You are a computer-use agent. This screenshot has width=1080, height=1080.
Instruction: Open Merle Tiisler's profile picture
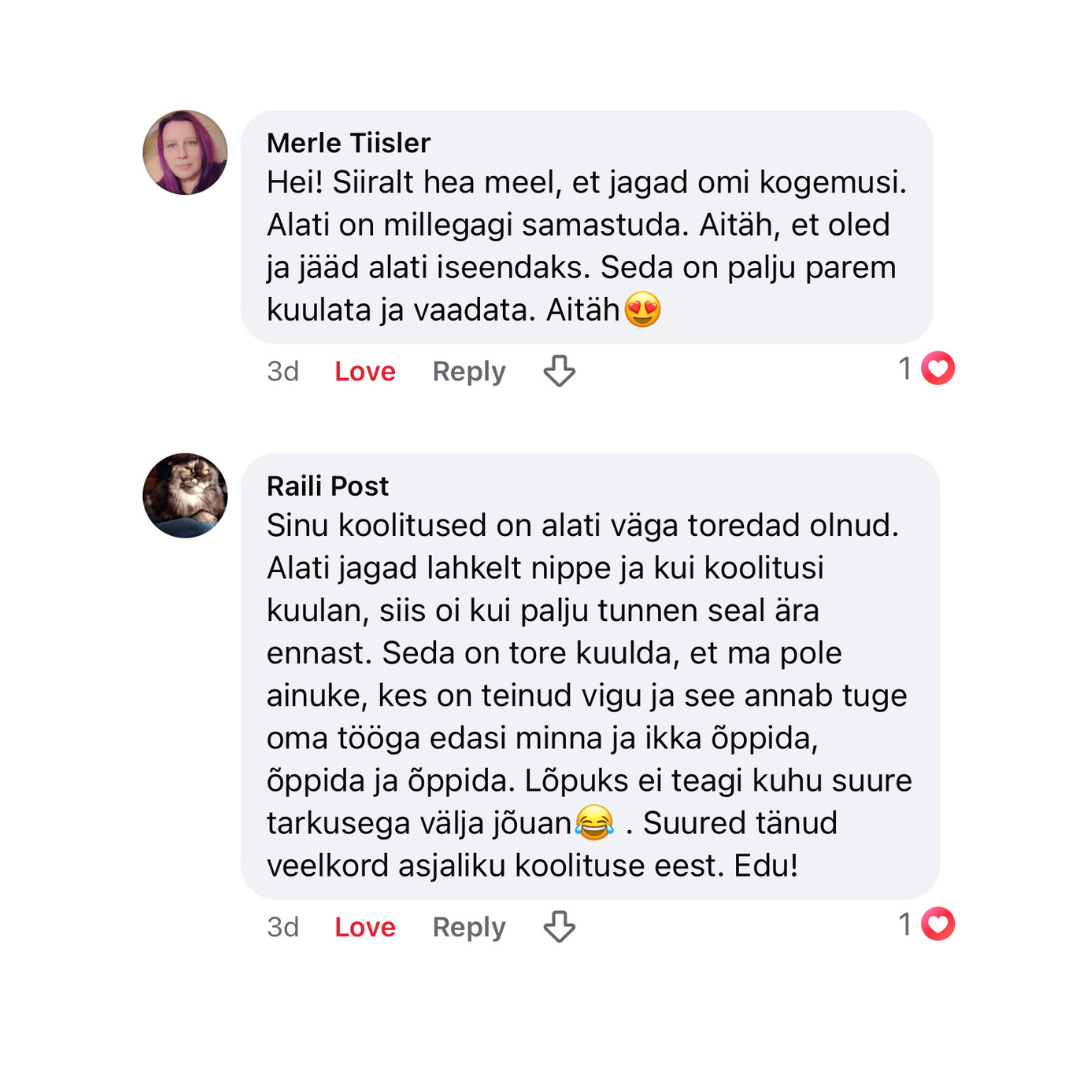coord(185,152)
